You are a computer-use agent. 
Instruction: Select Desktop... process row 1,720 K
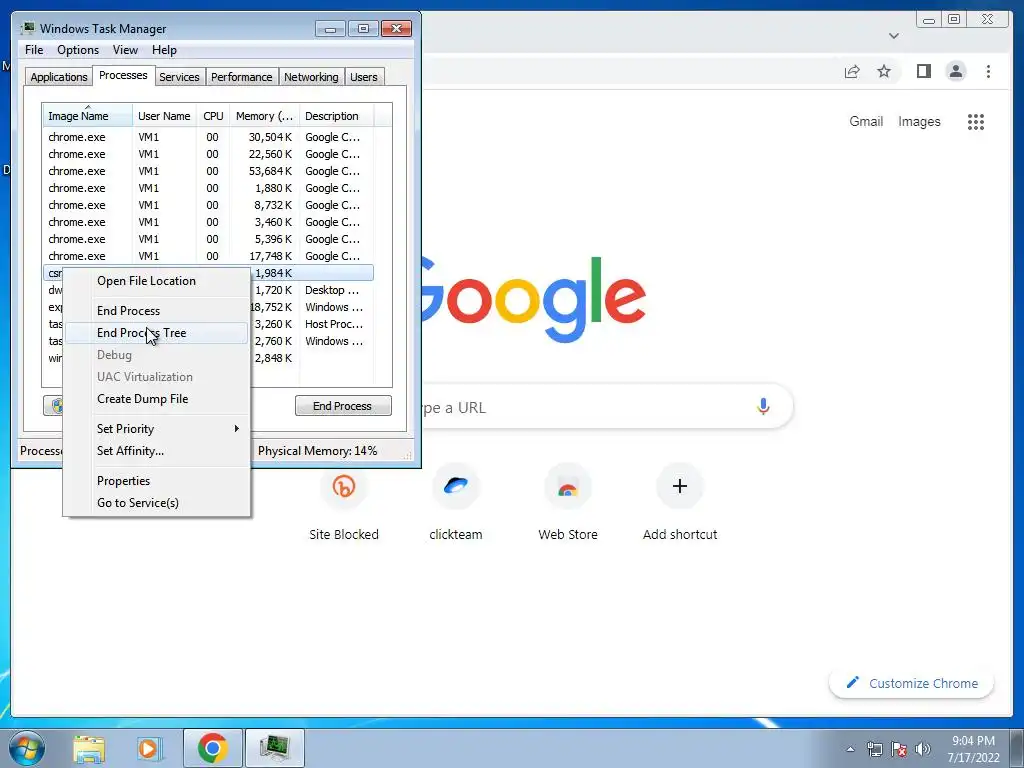[x=312, y=290]
